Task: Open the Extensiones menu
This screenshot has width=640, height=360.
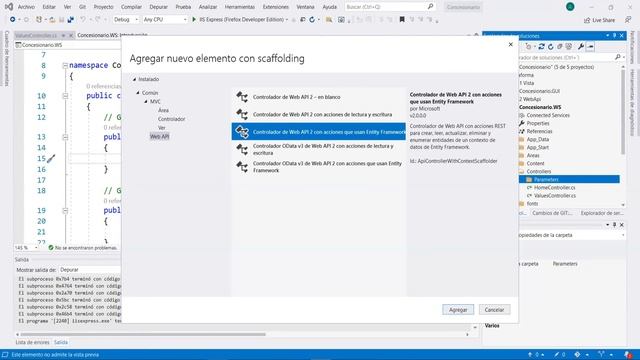Action: click(276, 7)
